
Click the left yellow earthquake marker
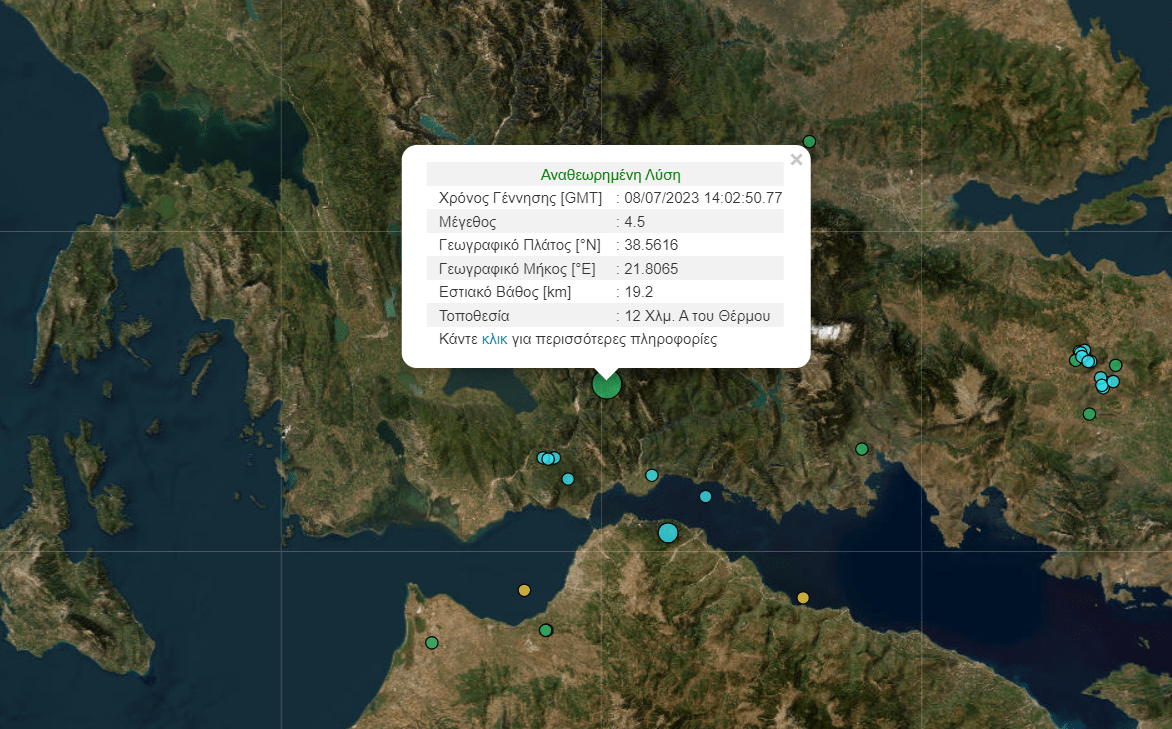pyautogui.click(x=524, y=590)
